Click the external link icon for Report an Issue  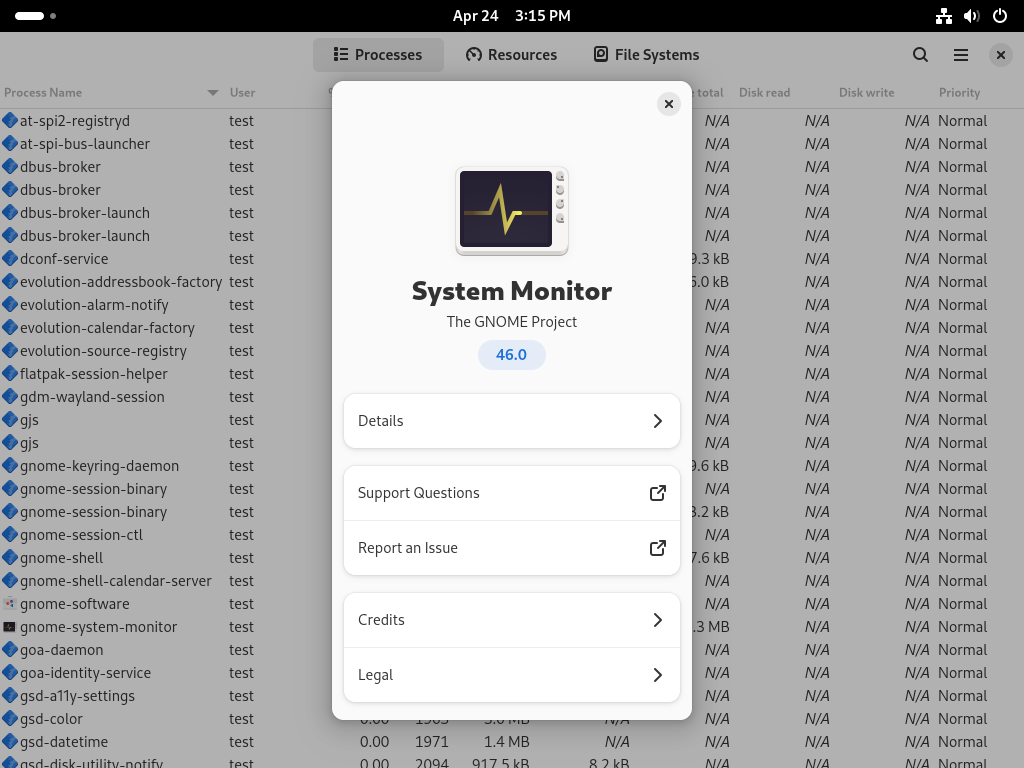click(658, 548)
